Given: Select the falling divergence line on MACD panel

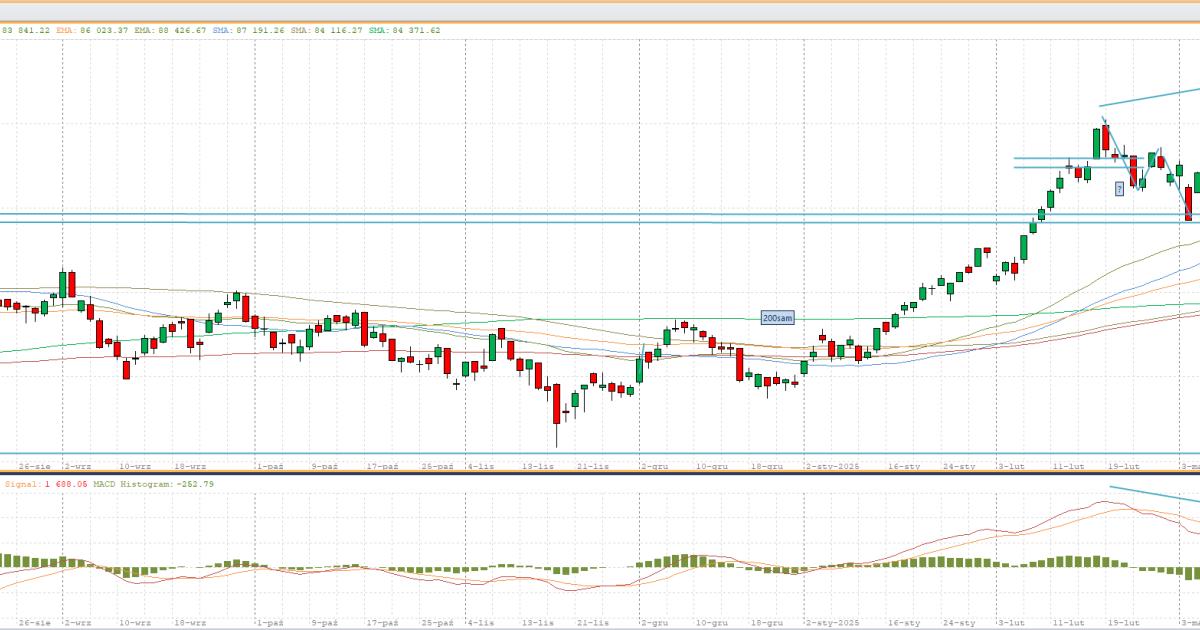Looking at the screenshot, I should (x=1150, y=494).
